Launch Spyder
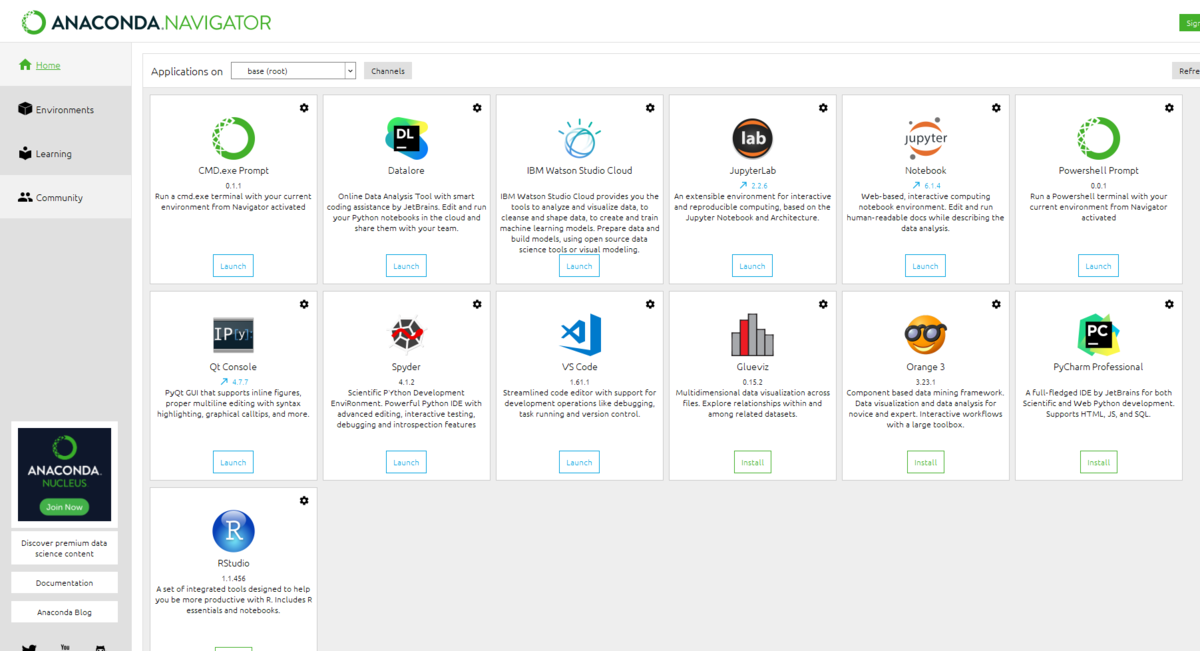Viewport: 1200px width, 651px height. pyautogui.click(x=406, y=462)
